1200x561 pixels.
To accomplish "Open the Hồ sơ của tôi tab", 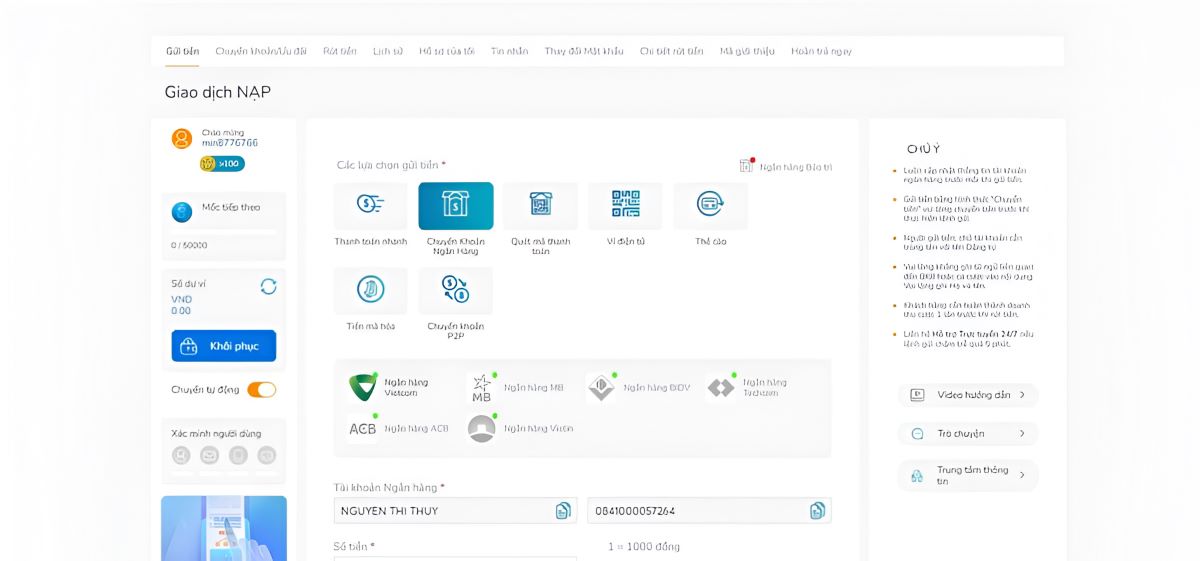I will (447, 51).
